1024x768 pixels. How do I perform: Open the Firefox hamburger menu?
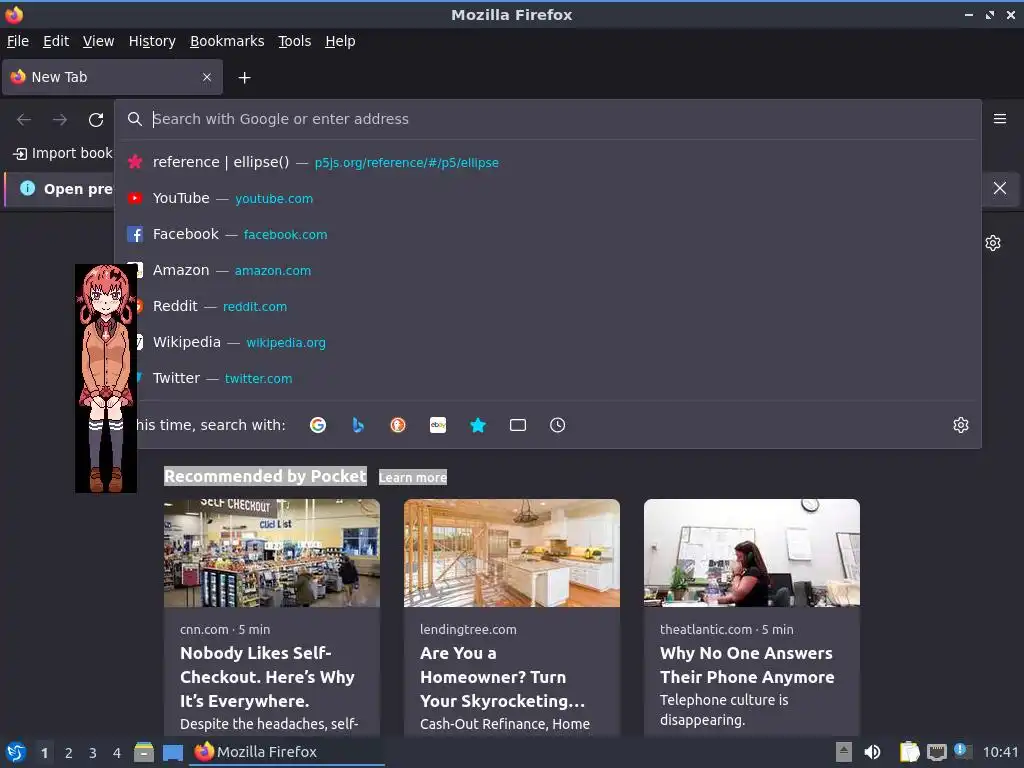point(1000,119)
